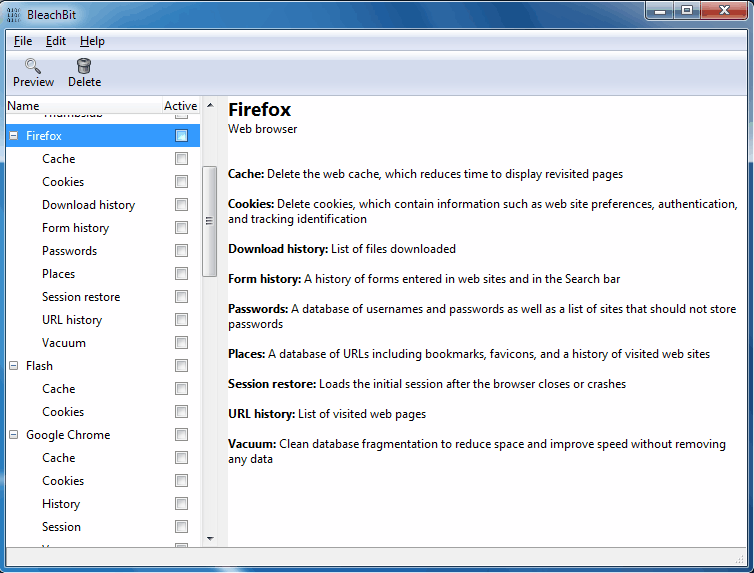Enable the Flash Cookies checkbox
Viewport: 754px width, 573px height.
[x=181, y=411]
